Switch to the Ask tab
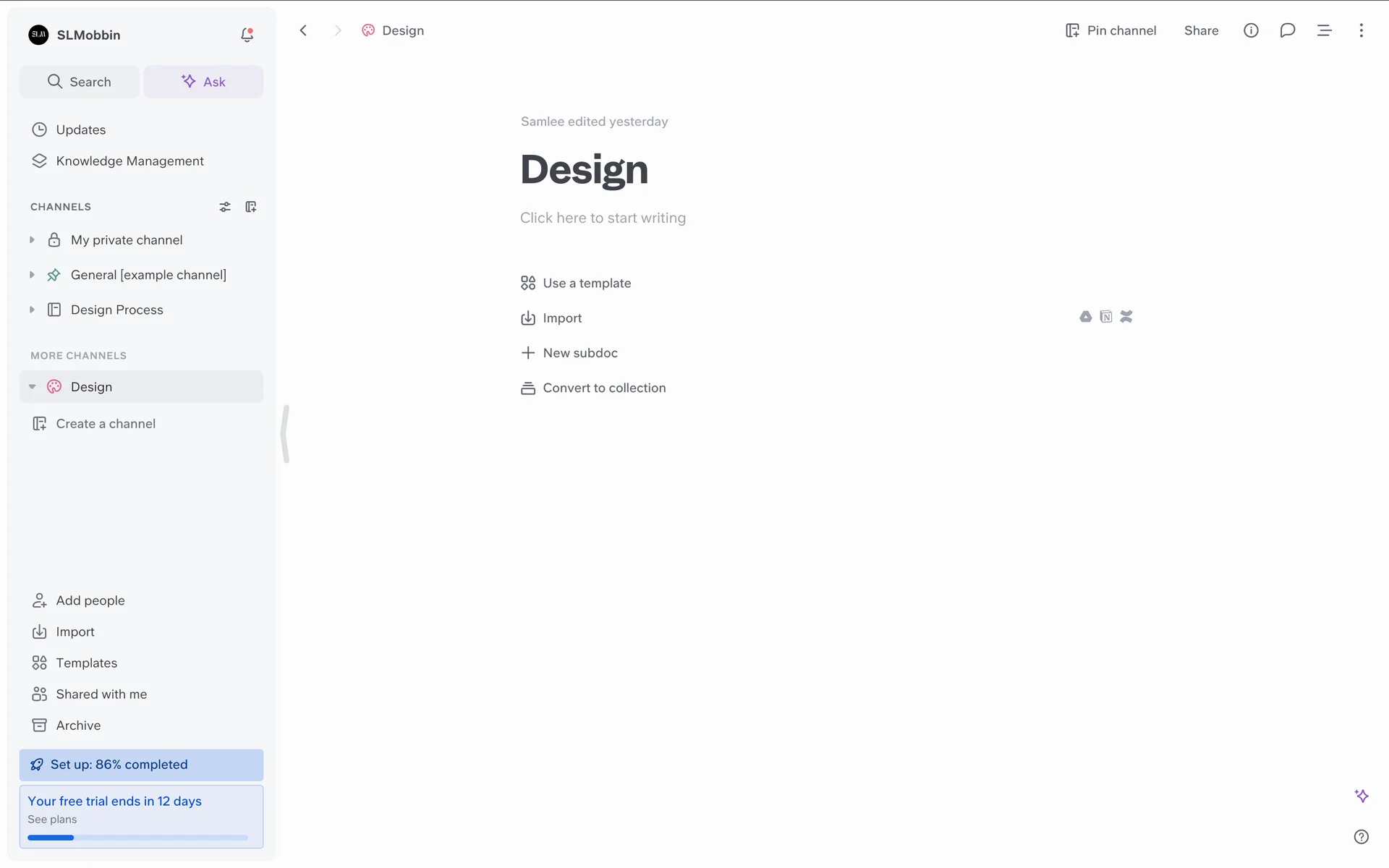Viewport: 1389px width, 868px height. 203,82
